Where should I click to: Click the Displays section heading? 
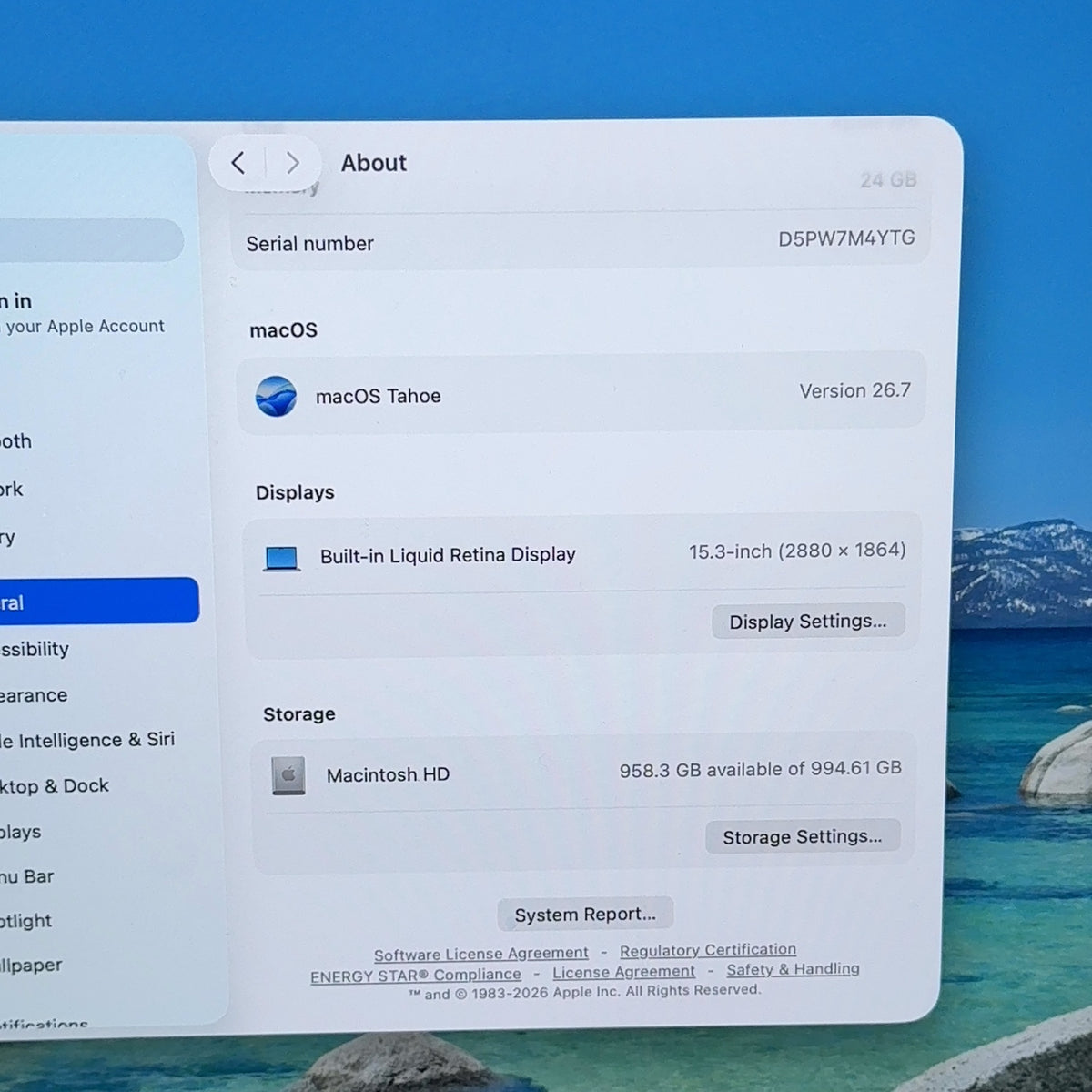pos(295,492)
